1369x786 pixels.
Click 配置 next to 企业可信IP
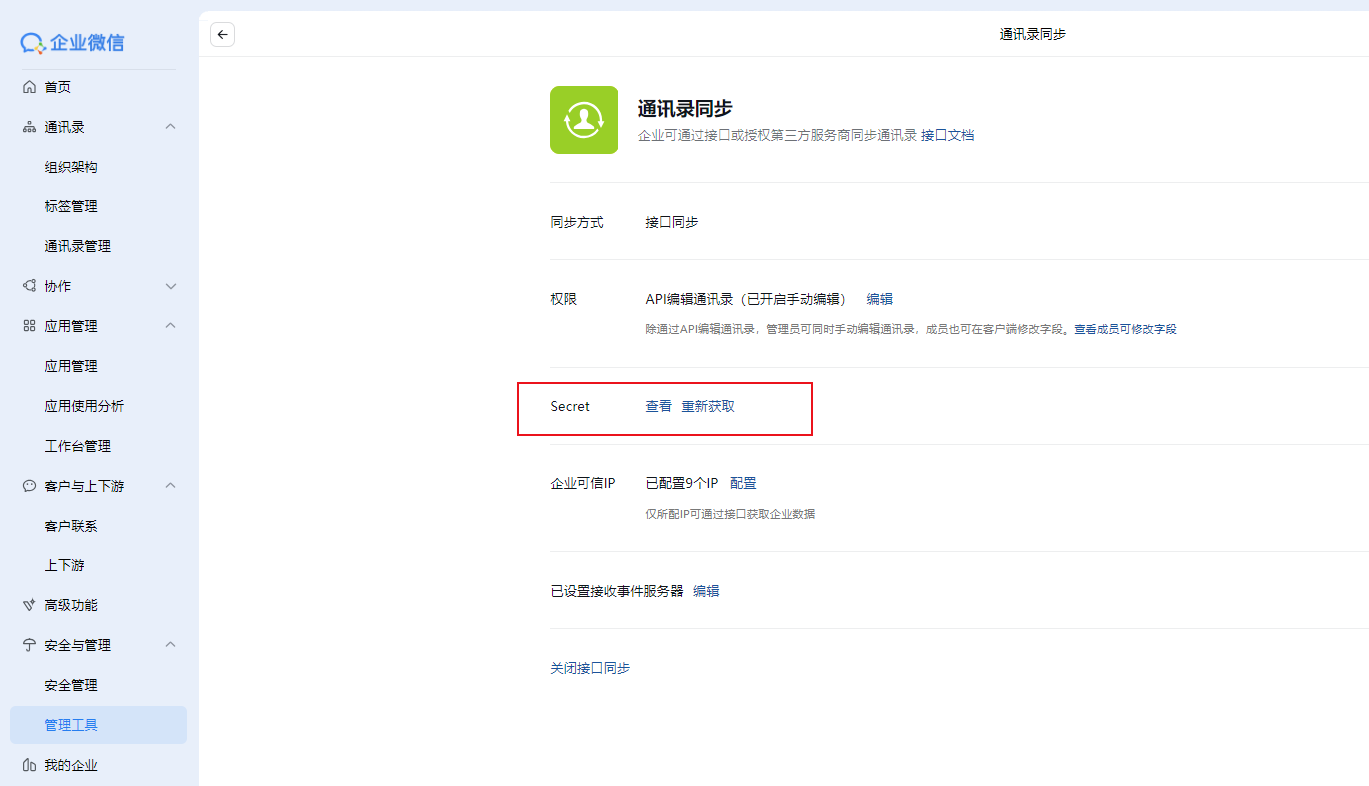click(x=743, y=484)
